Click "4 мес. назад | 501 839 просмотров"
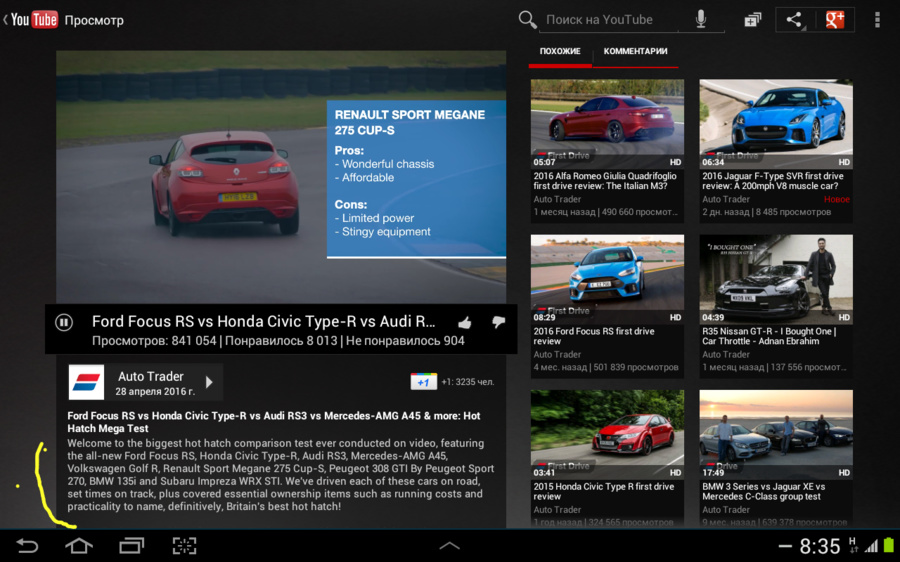This screenshot has height=562, width=900. tap(606, 367)
